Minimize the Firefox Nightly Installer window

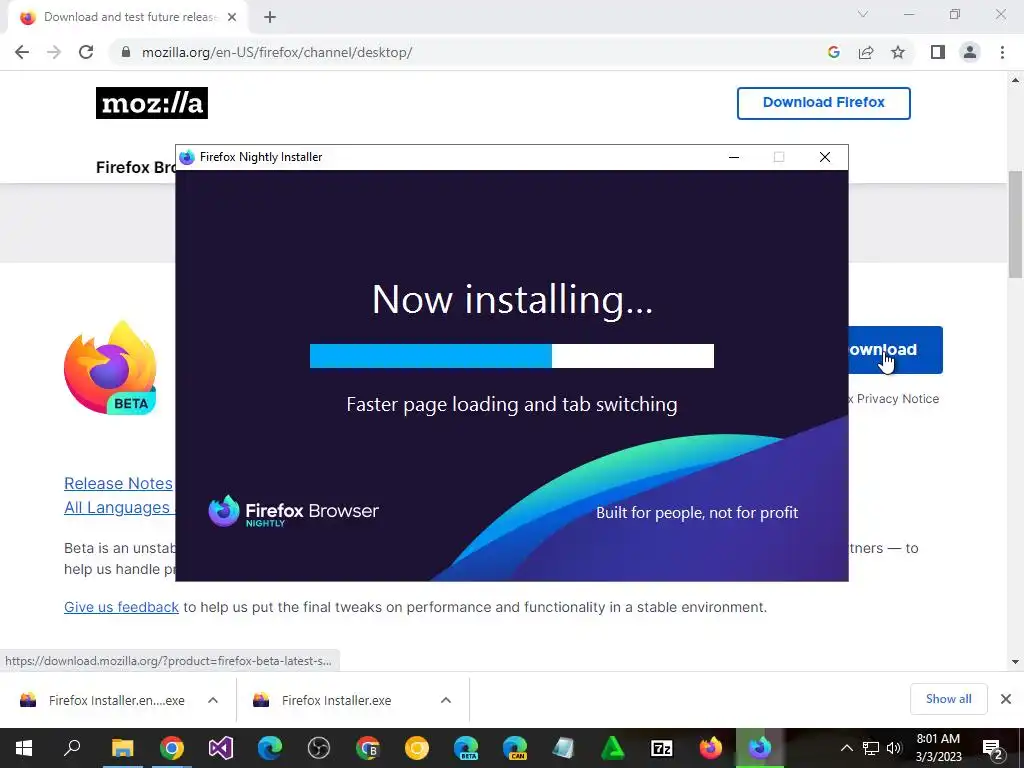coord(734,157)
